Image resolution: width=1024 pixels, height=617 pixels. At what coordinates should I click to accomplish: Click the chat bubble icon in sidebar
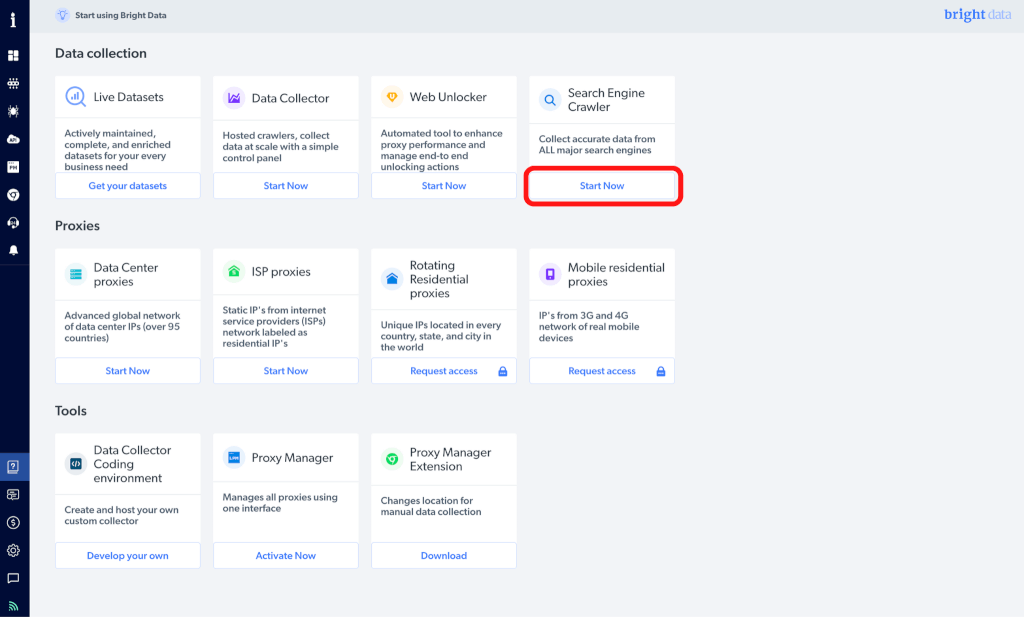14,578
